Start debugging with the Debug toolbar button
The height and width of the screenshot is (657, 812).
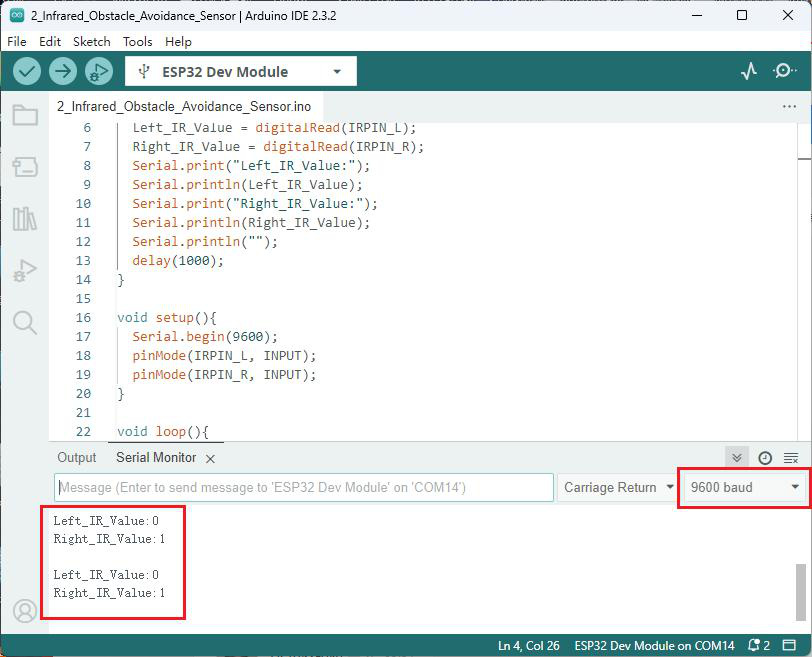click(x=99, y=71)
